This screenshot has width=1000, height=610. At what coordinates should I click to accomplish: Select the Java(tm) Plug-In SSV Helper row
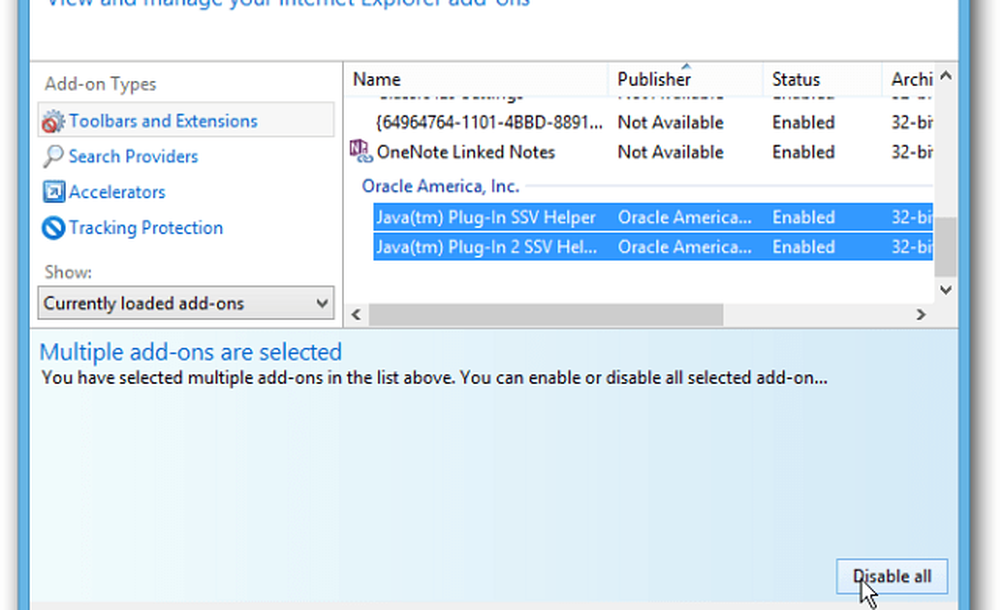tap(653, 217)
